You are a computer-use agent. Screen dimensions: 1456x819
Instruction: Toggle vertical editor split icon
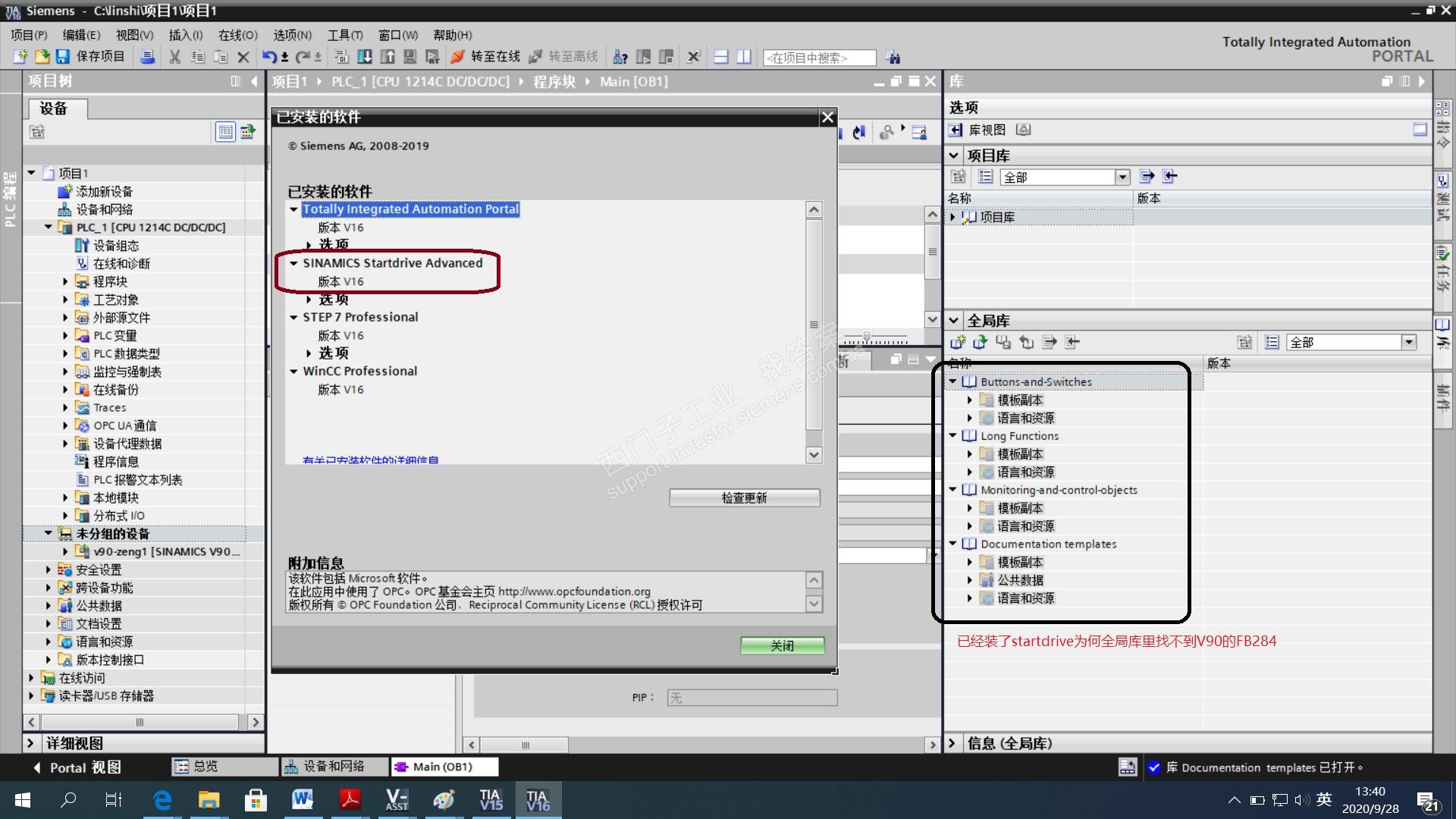click(744, 57)
